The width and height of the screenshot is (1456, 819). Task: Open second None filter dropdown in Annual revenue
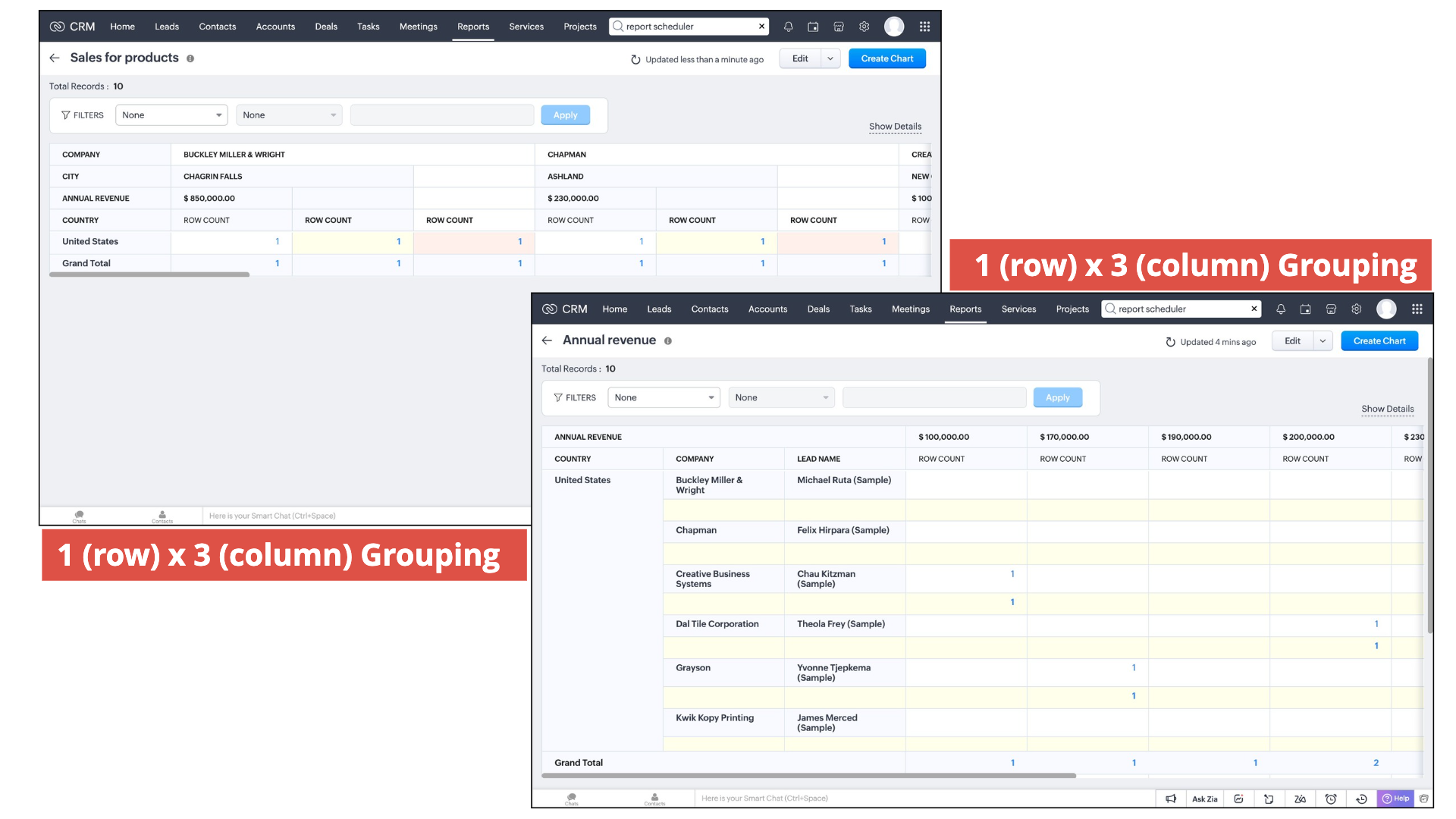781,397
